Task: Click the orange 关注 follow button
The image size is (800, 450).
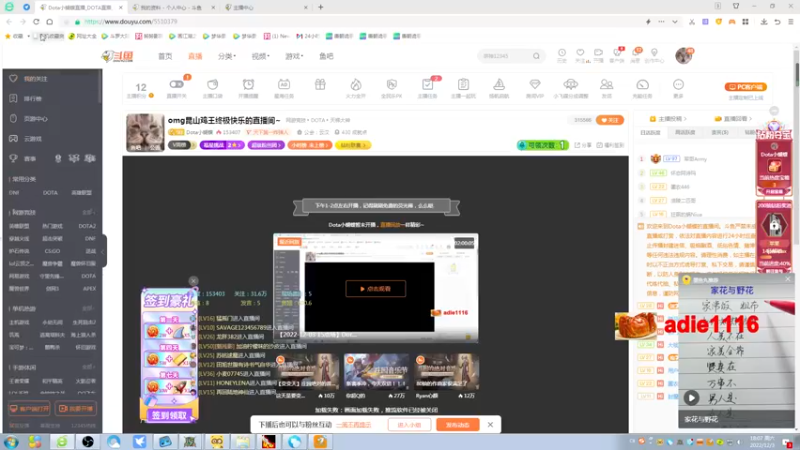Action: pyautogui.click(x=610, y=120)
